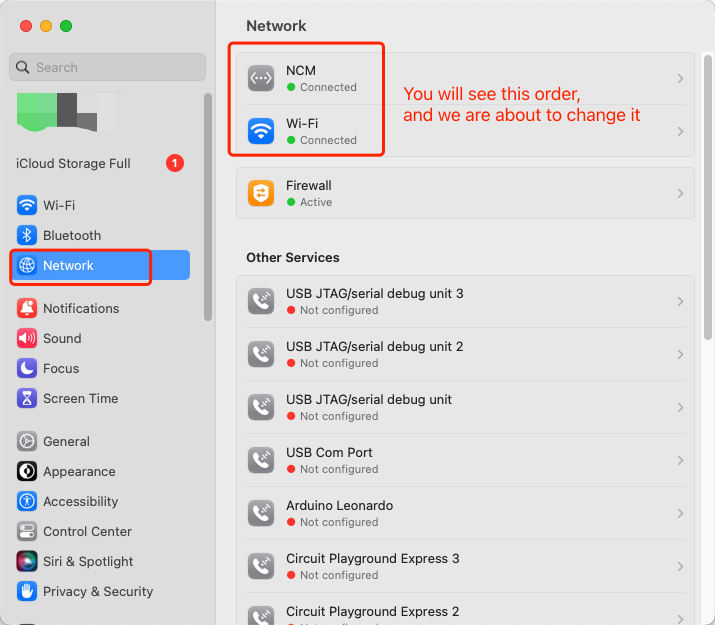
Task: Open General via the gear icon
Action: pyautogui.click(x=27, y=441)
